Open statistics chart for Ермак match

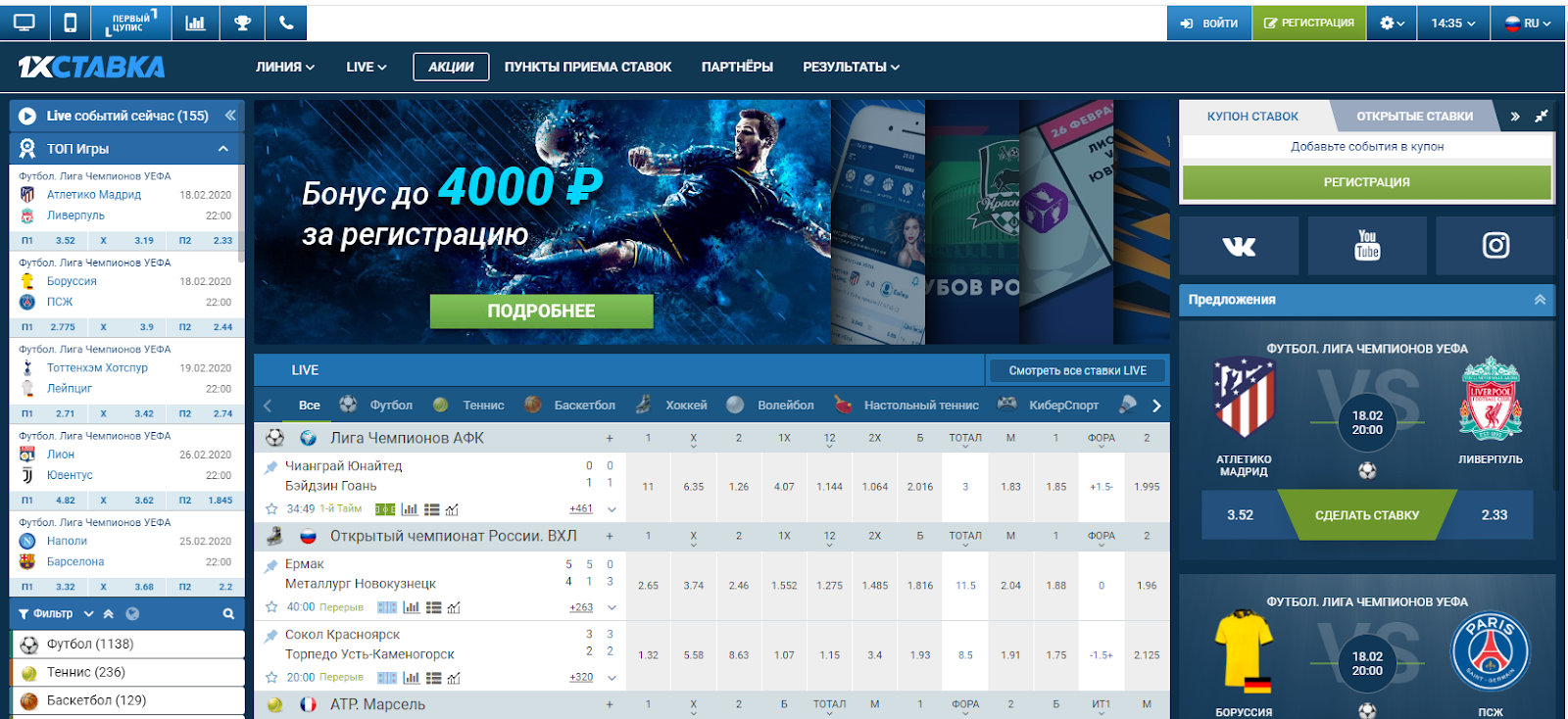tap(411, 607)
